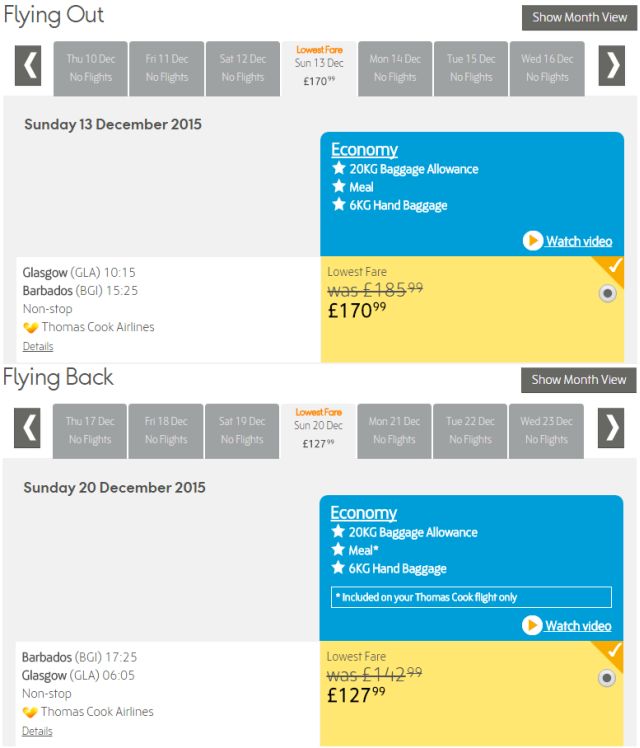Viewport: 640px width, 748px height.
Task: Click previous dates arrow in Flying Back
Action: click(27, 428)
